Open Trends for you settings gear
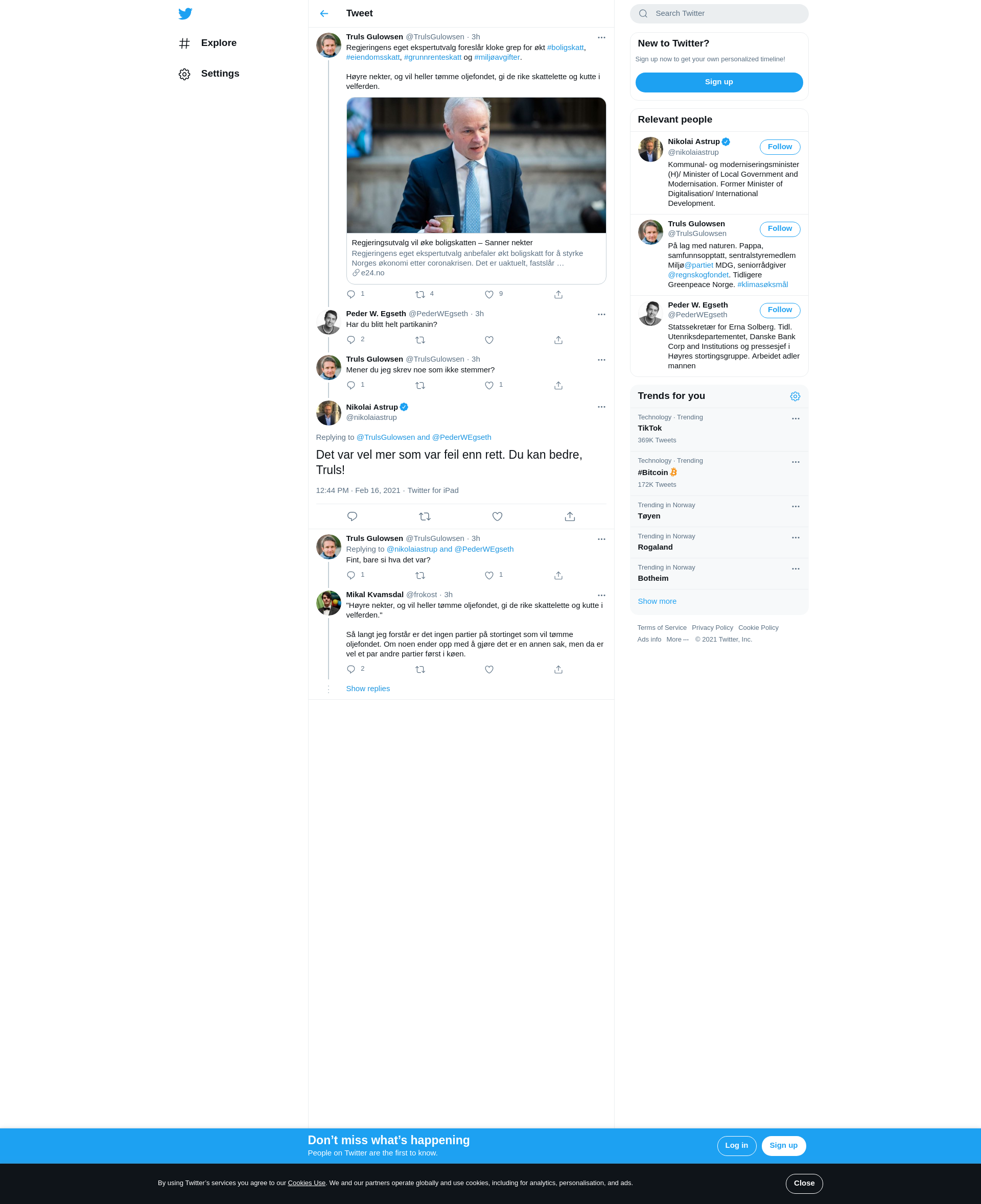This screenshot has height=1204, width=981. (795, 396)
